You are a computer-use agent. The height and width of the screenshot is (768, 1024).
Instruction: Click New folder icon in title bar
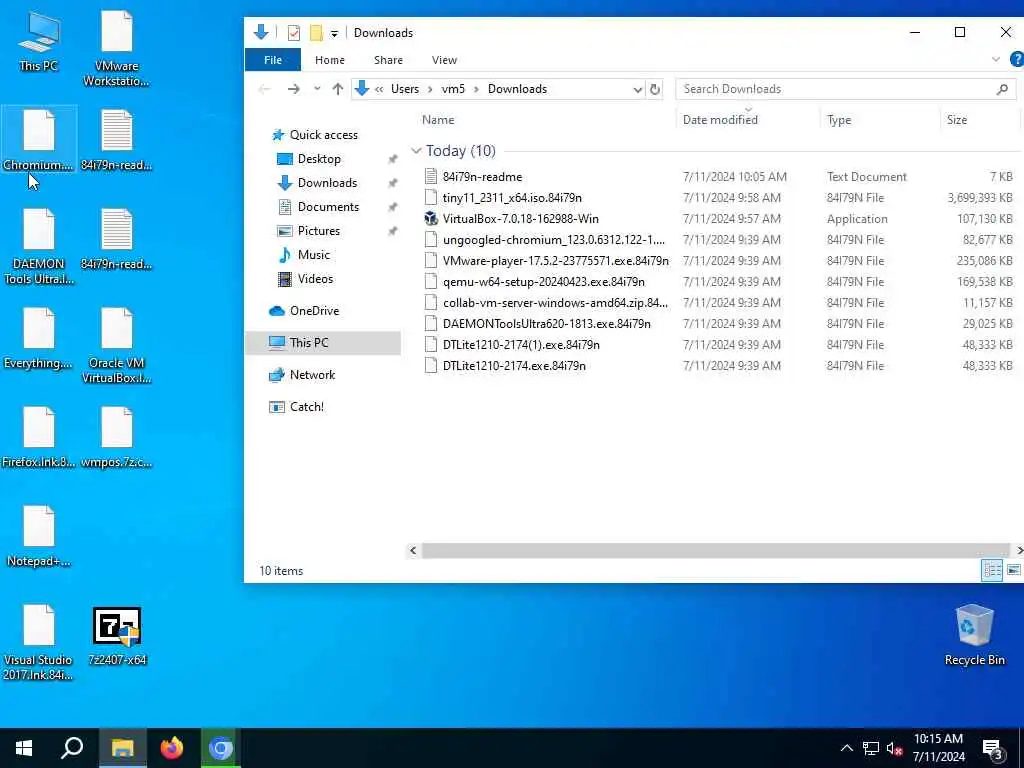[x=316, y=33]
